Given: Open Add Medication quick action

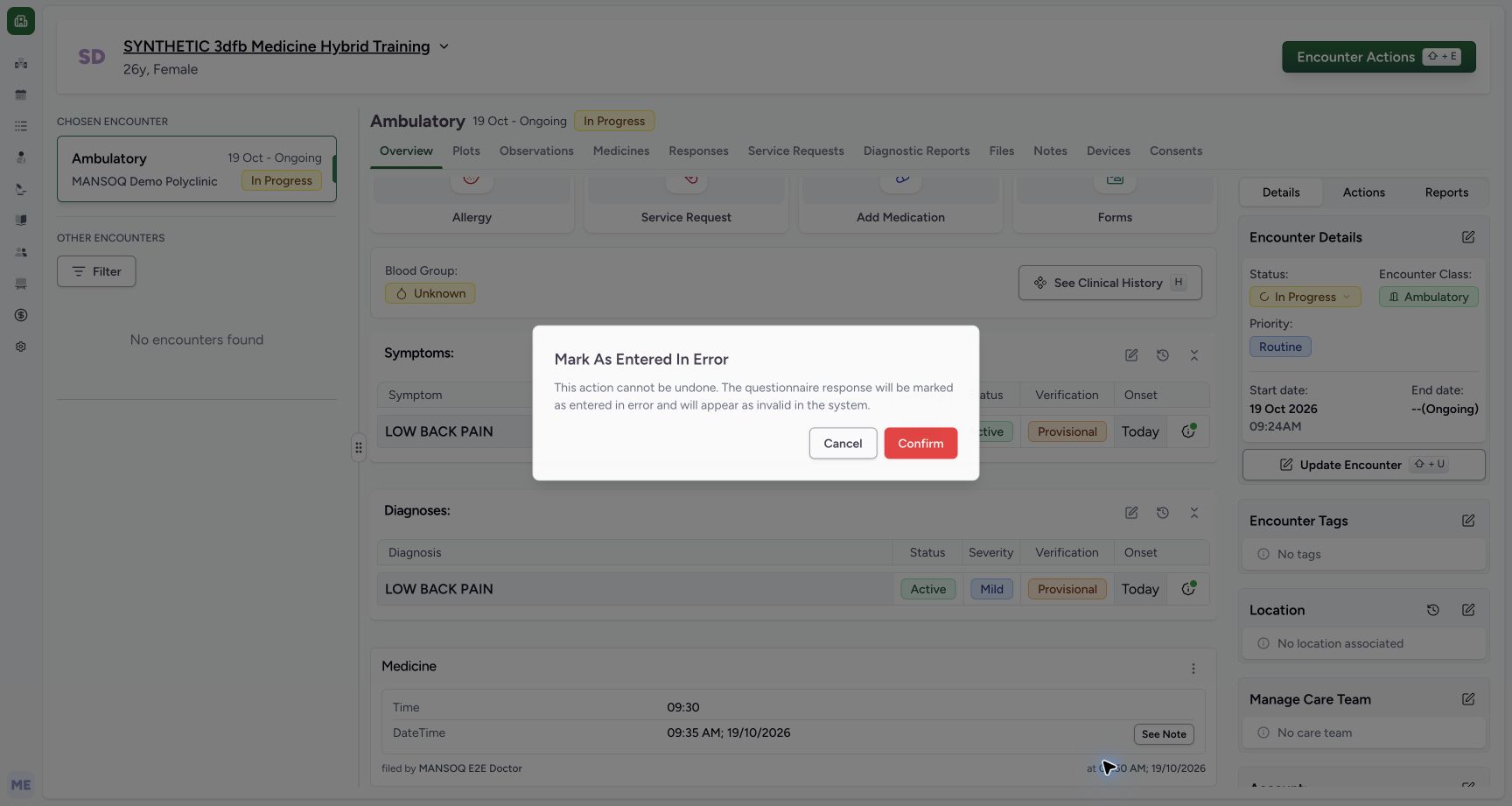Looking at the screenshot, I should [900, 205].
